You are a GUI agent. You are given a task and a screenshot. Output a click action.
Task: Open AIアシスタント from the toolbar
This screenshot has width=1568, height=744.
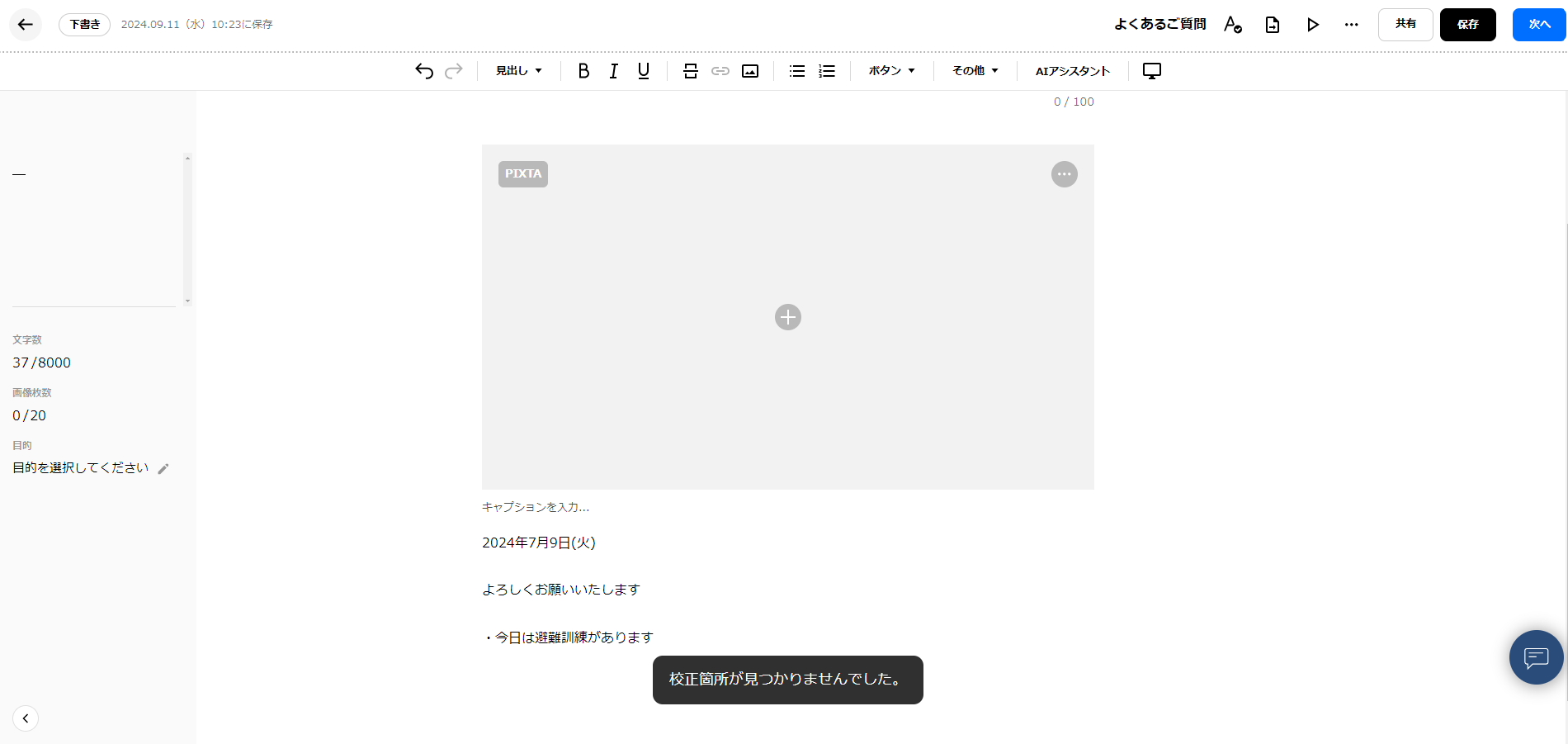(1072, 71)
